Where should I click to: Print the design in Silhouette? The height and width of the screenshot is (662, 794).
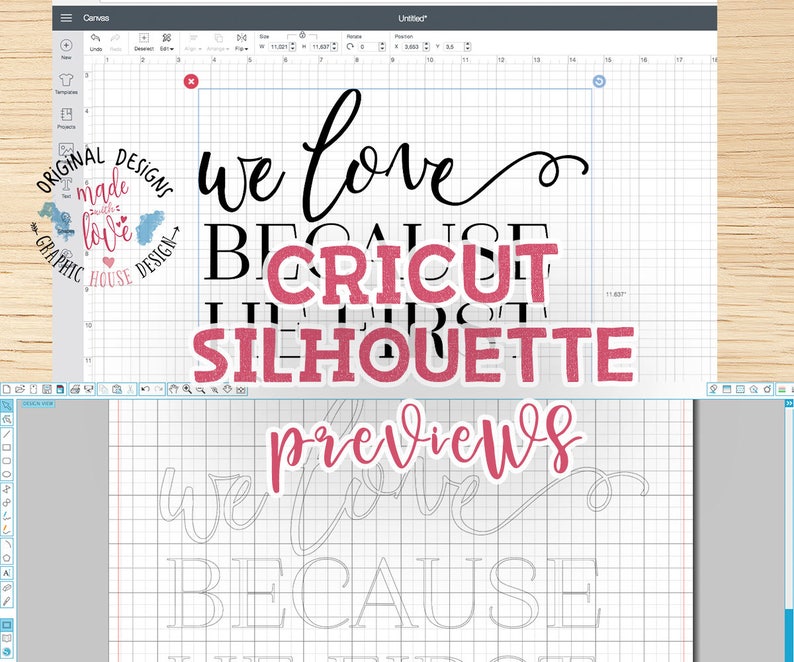click(75, 389)
